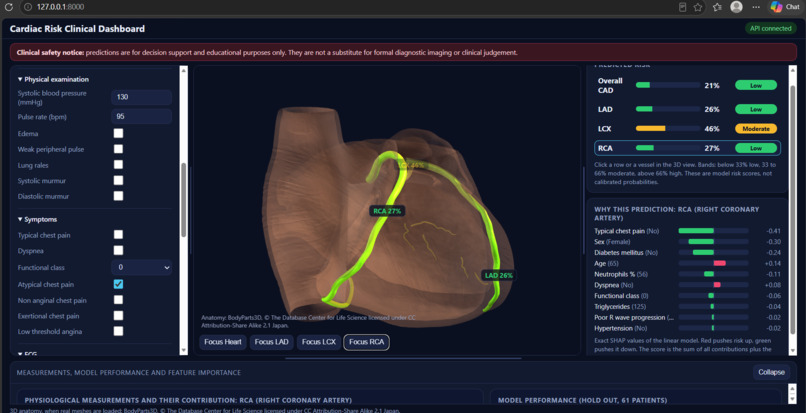Click the Sex (Female) feature row
The width and height of the screenshot is (806, 413).
687,242
